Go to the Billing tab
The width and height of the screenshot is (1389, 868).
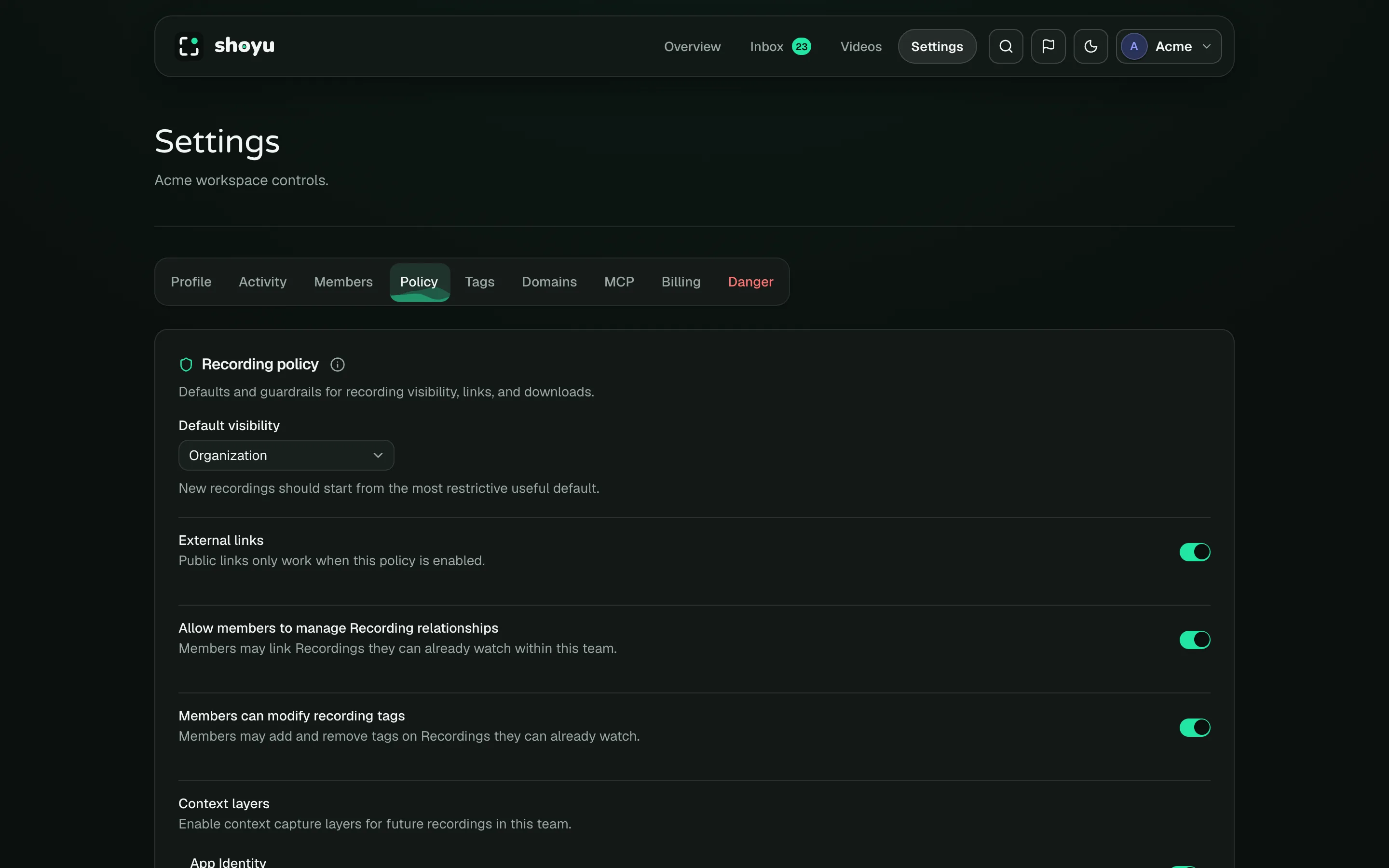coord(681,282)
